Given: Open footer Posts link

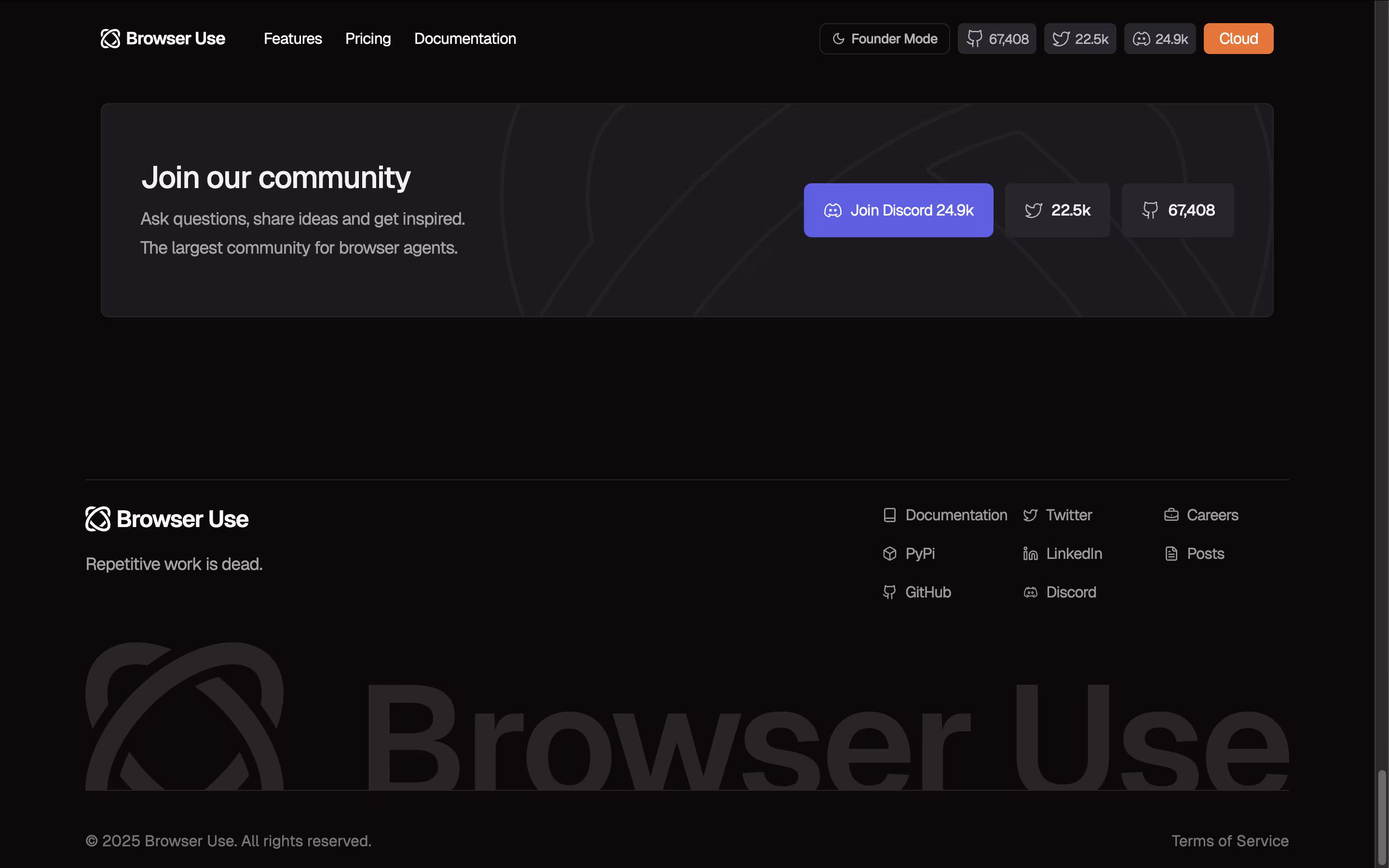Looking at the screenshot, I should coord(1205,554).
